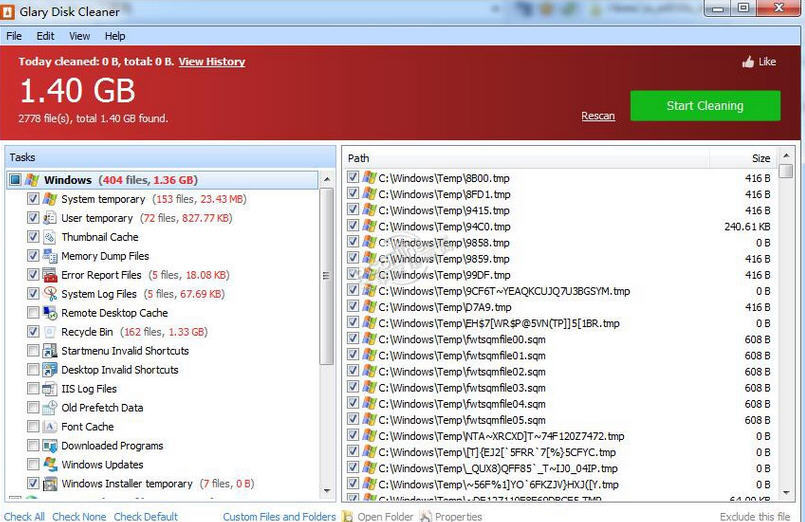The width and height of the screenshot is (805, 522).
Task: Enable the Font Cache checkbox
Action: tap(33, 427)
